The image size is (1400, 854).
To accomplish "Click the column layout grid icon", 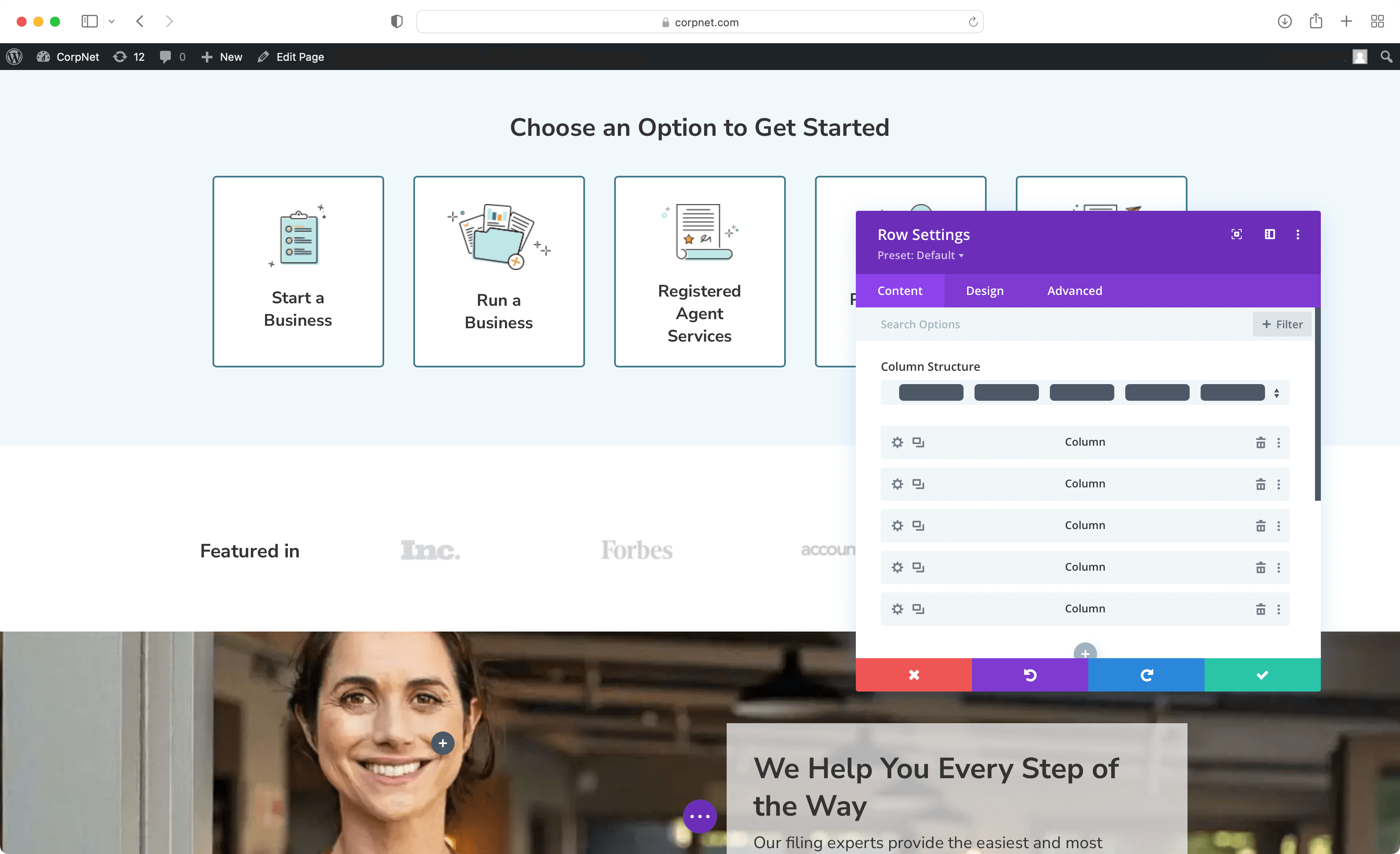I will click(x=1270, y=234).
